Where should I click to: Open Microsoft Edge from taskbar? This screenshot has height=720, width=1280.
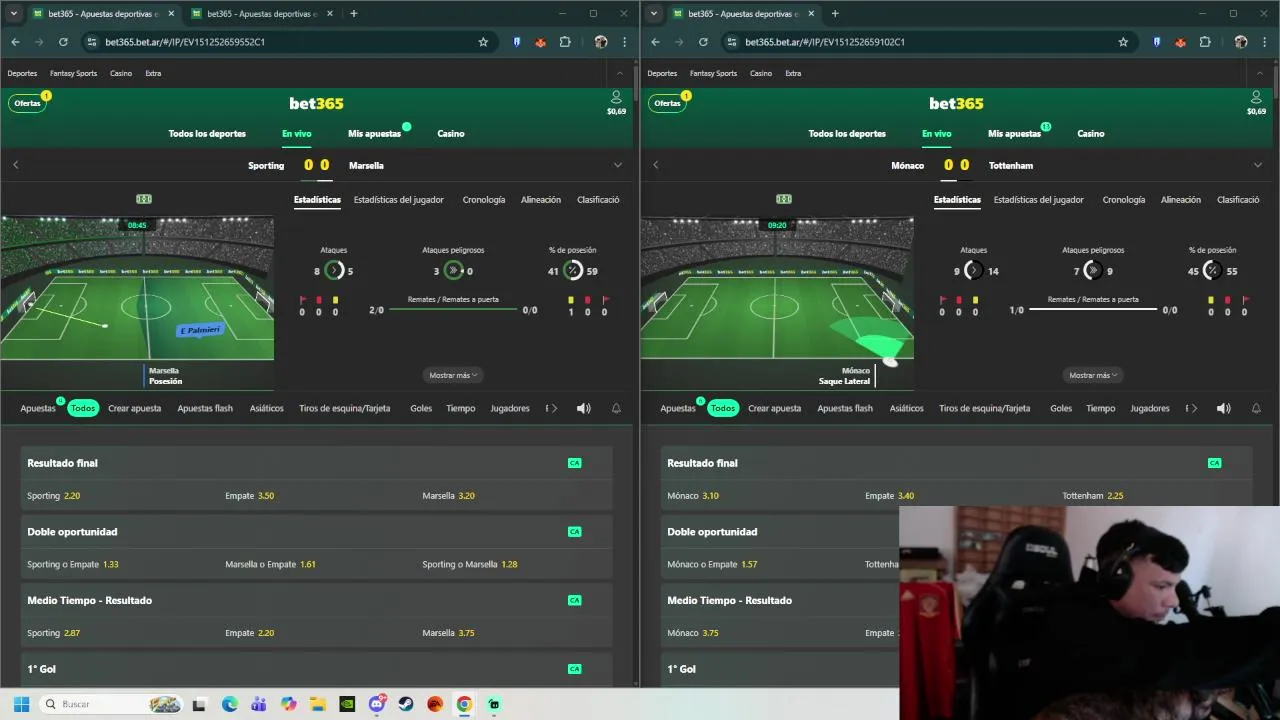[x=230, y=704]
